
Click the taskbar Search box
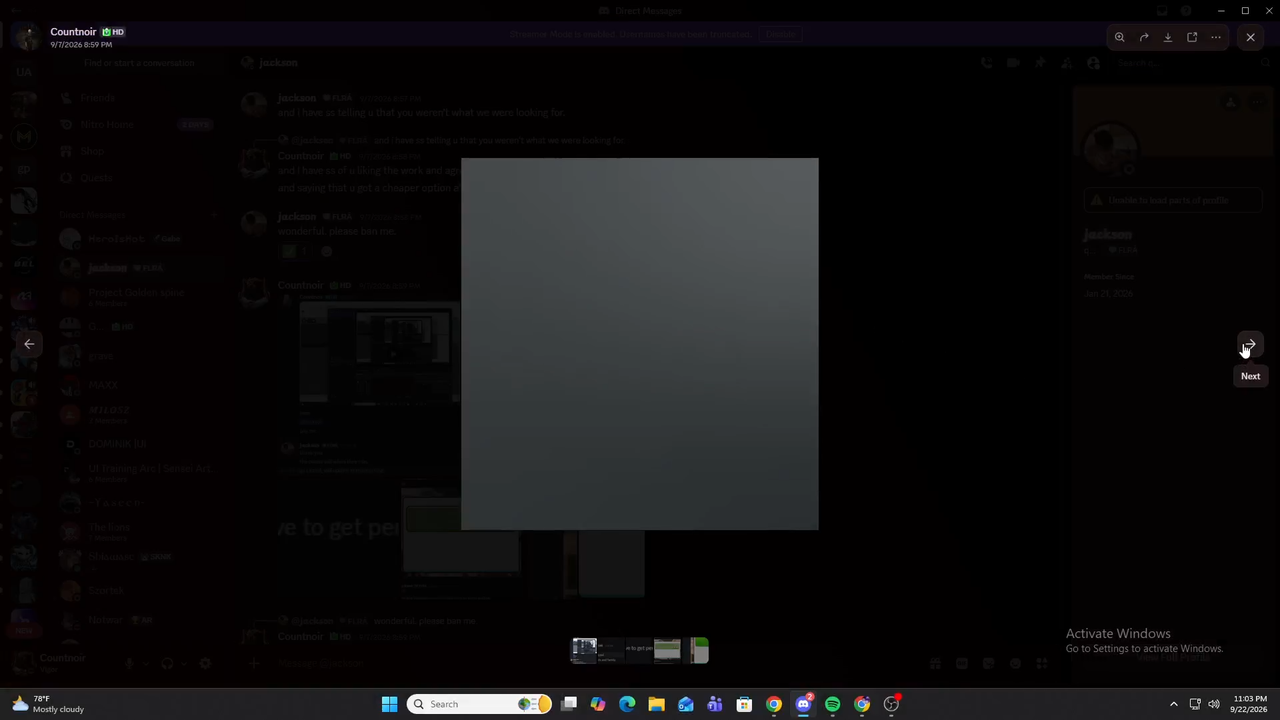(481, 704)
